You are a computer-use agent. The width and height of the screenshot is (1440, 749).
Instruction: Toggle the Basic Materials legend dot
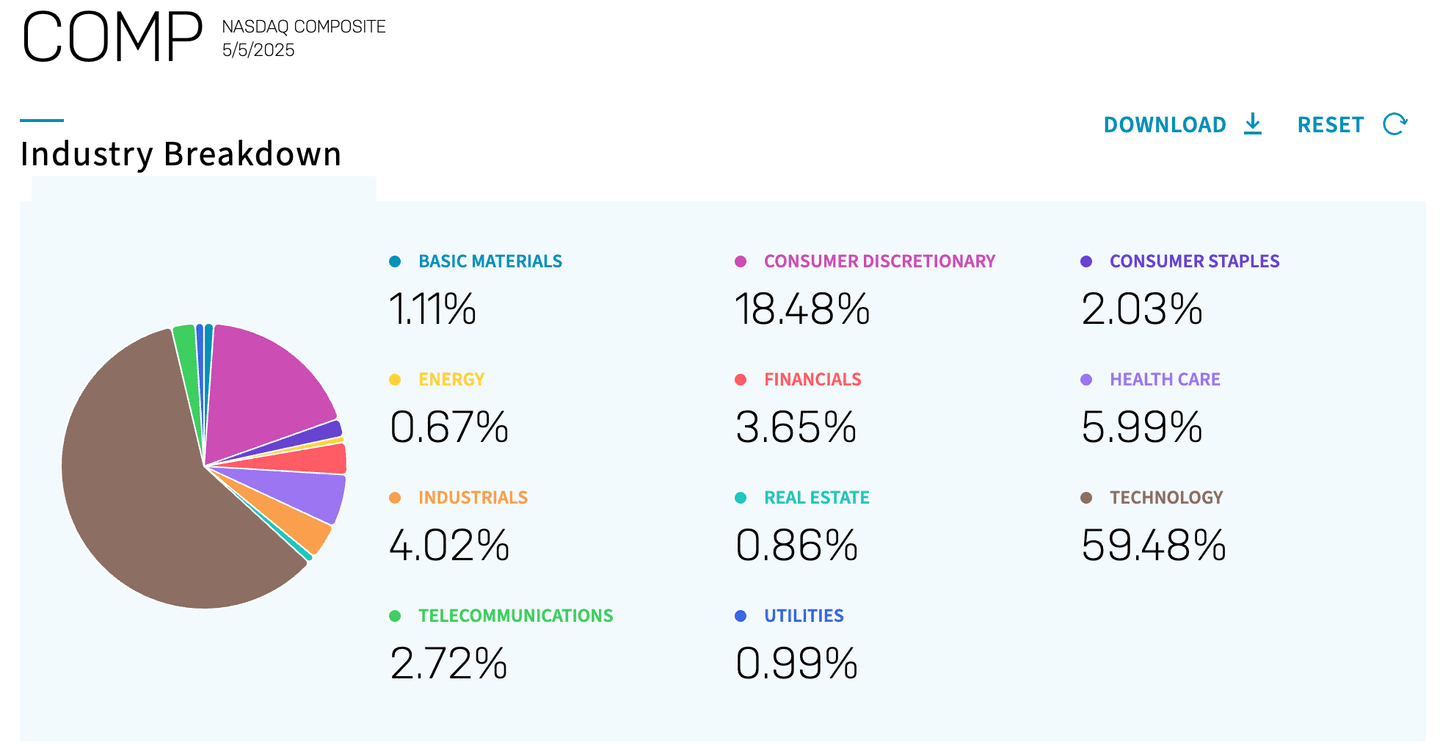pos(395,262)
